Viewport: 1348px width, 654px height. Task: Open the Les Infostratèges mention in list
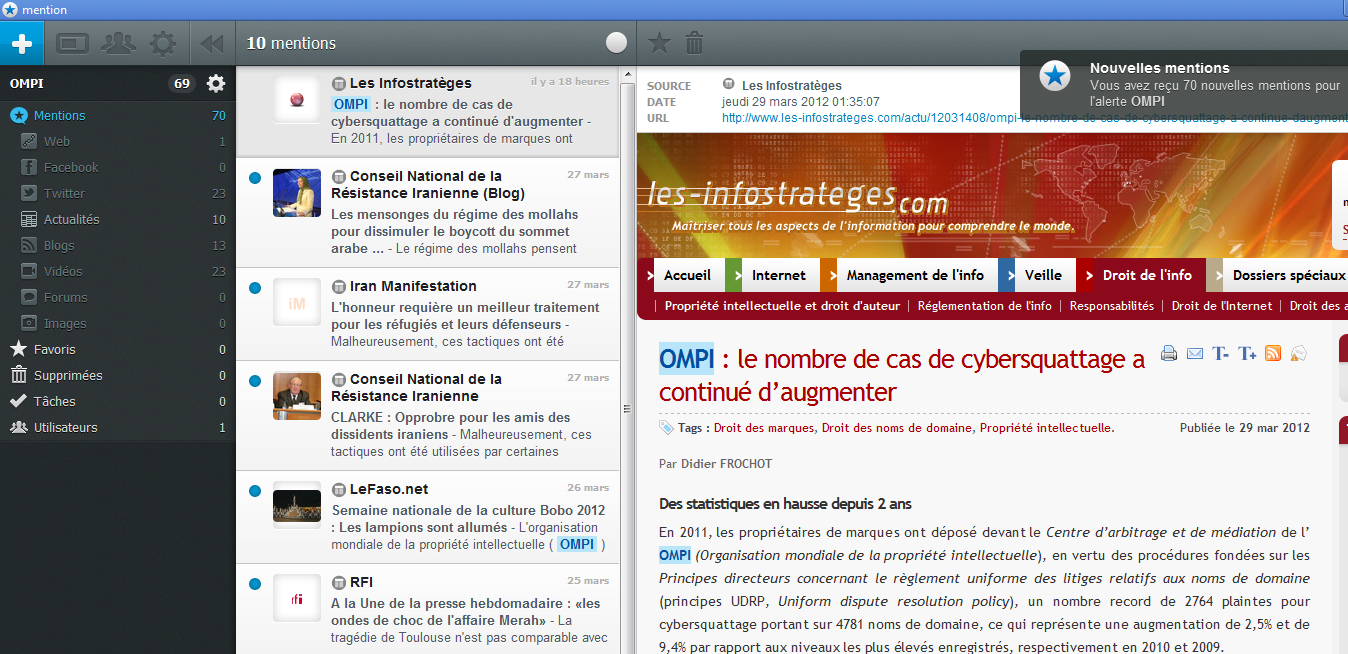click(x=428, y=112)
